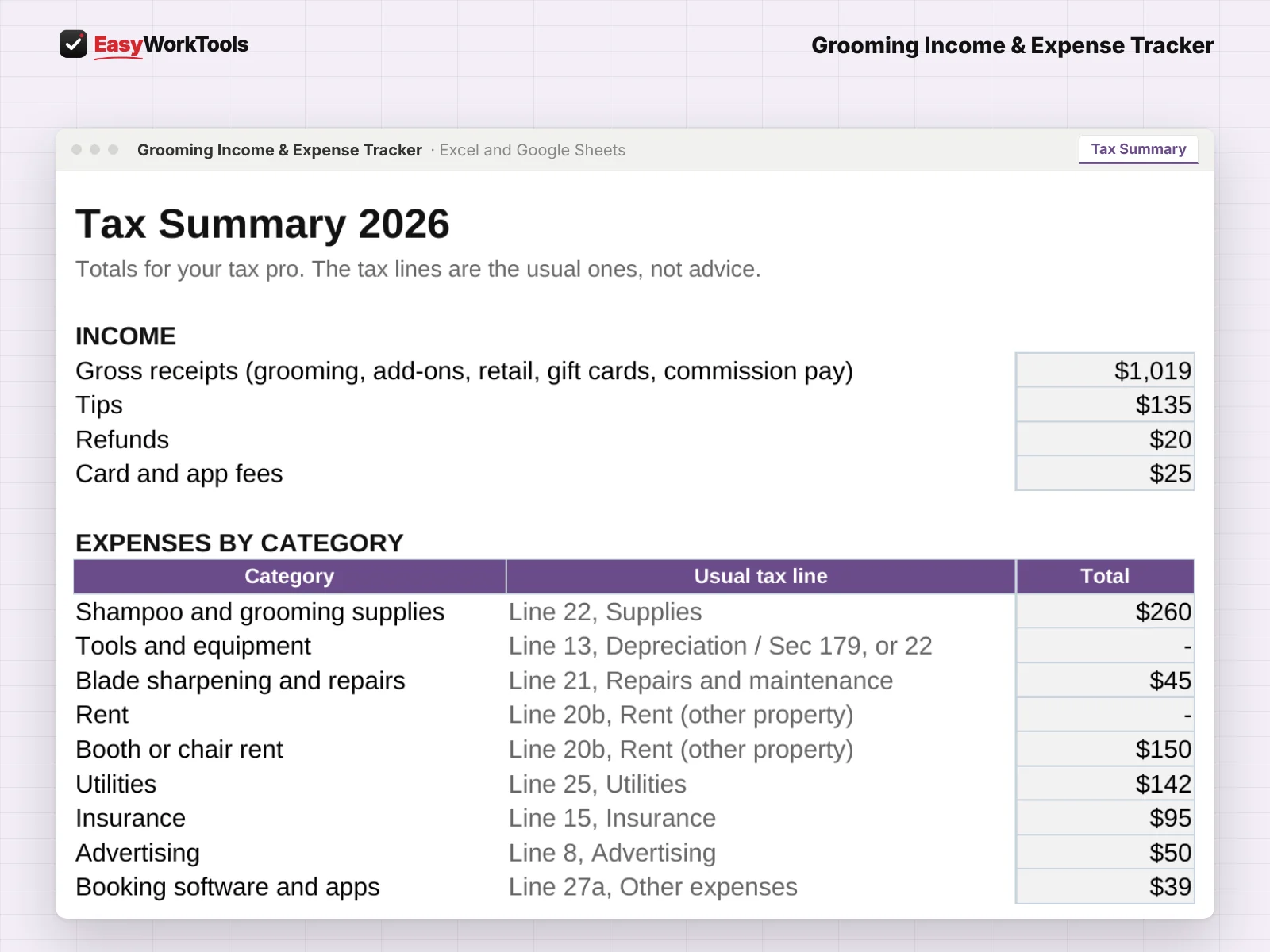Click Line 25, Utilities tax line
This screenshot has height=952, width=1270.
pyautogui.click(x=598, y=784)
